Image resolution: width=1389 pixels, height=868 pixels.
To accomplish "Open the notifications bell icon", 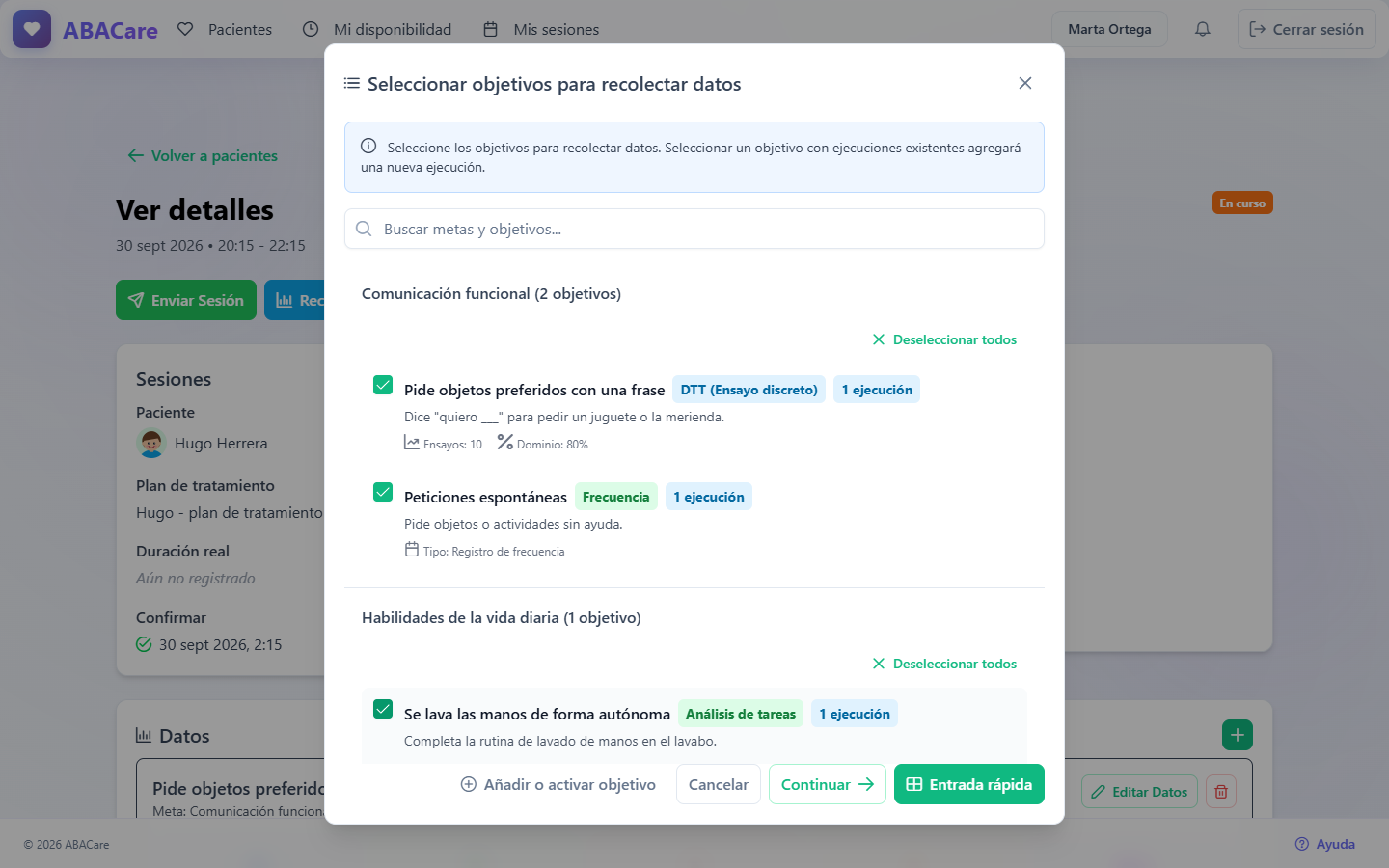I will [1202, 29].
